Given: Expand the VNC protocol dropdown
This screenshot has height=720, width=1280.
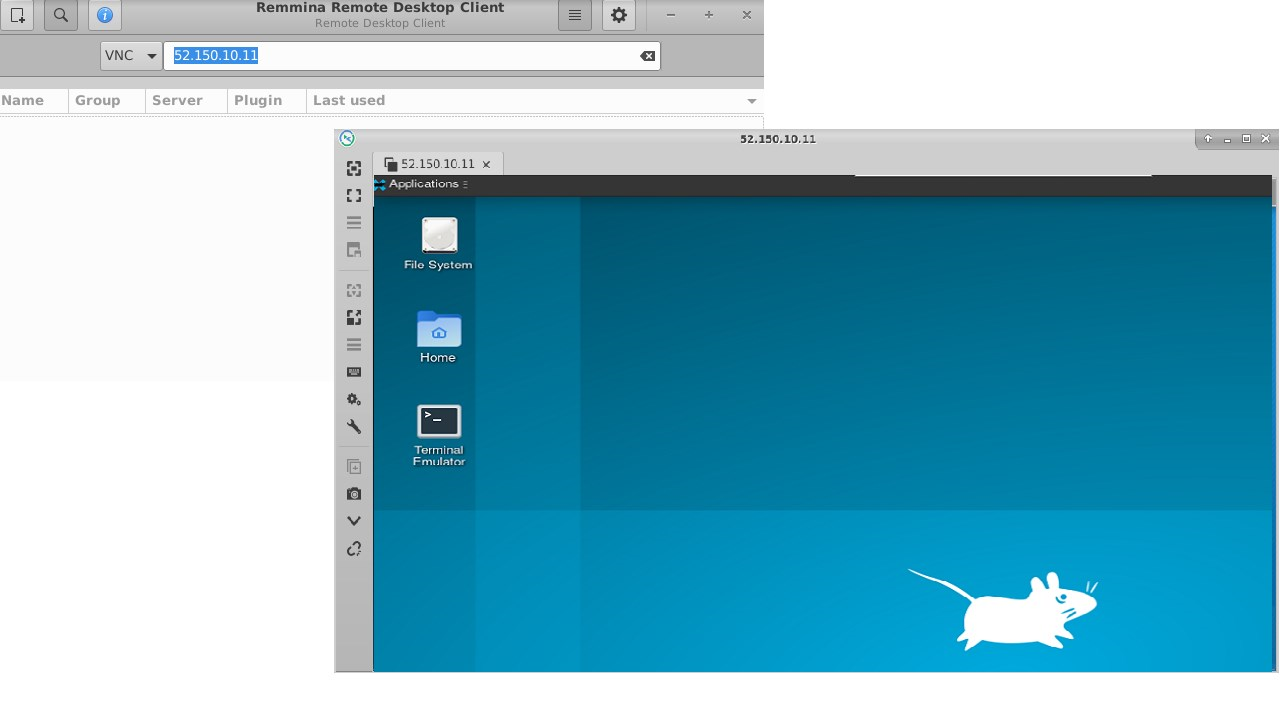Looking at the screenshot, I should click(x=131, y=56).
